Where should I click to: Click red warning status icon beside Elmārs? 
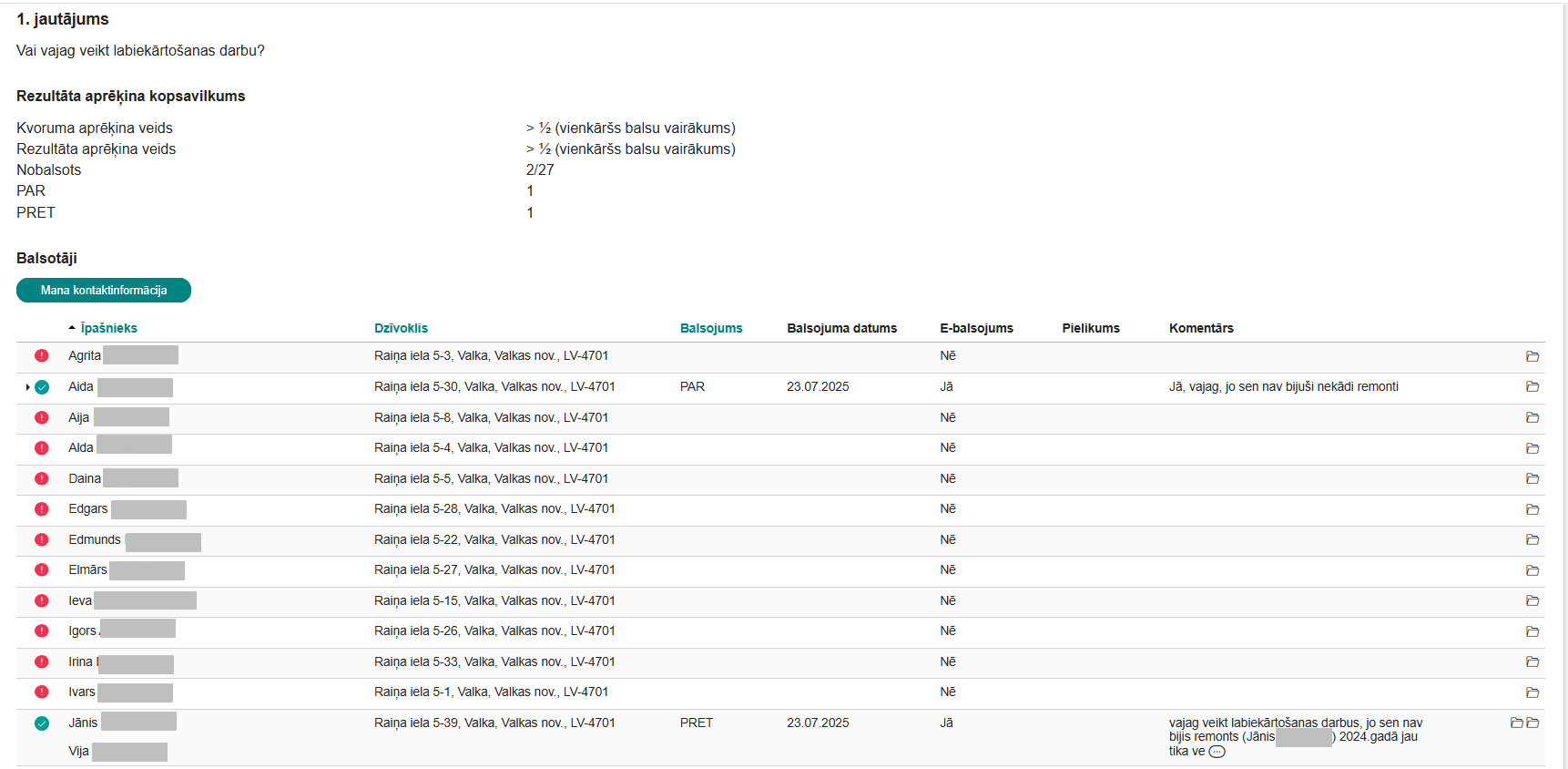(x=42, y=569)
